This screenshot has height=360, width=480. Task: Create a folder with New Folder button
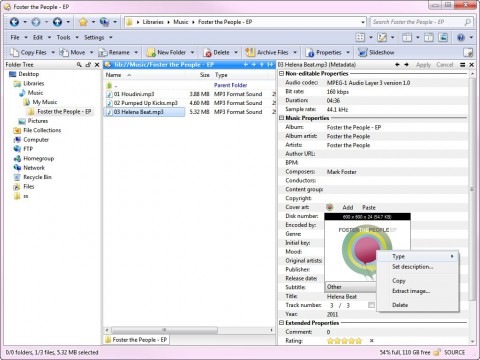coord(166,52)
